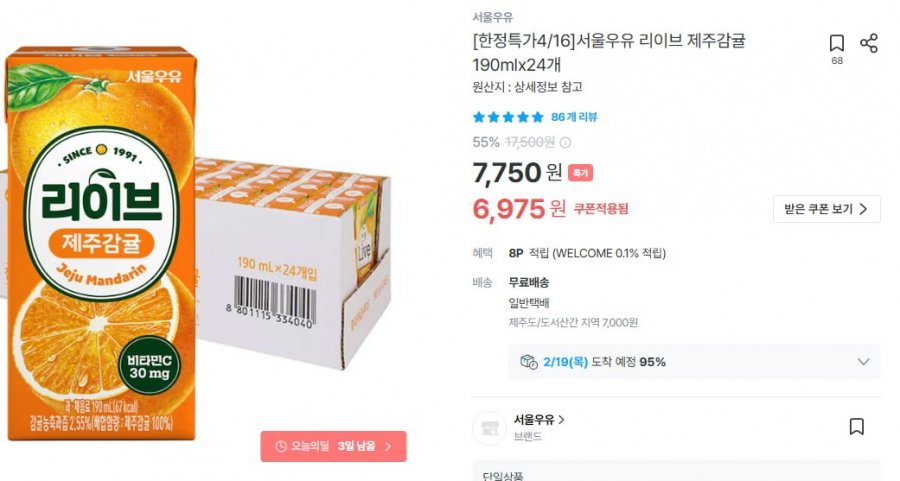
Task: Click the pink 특가 badge beside the price
Action: coord(580,173)
